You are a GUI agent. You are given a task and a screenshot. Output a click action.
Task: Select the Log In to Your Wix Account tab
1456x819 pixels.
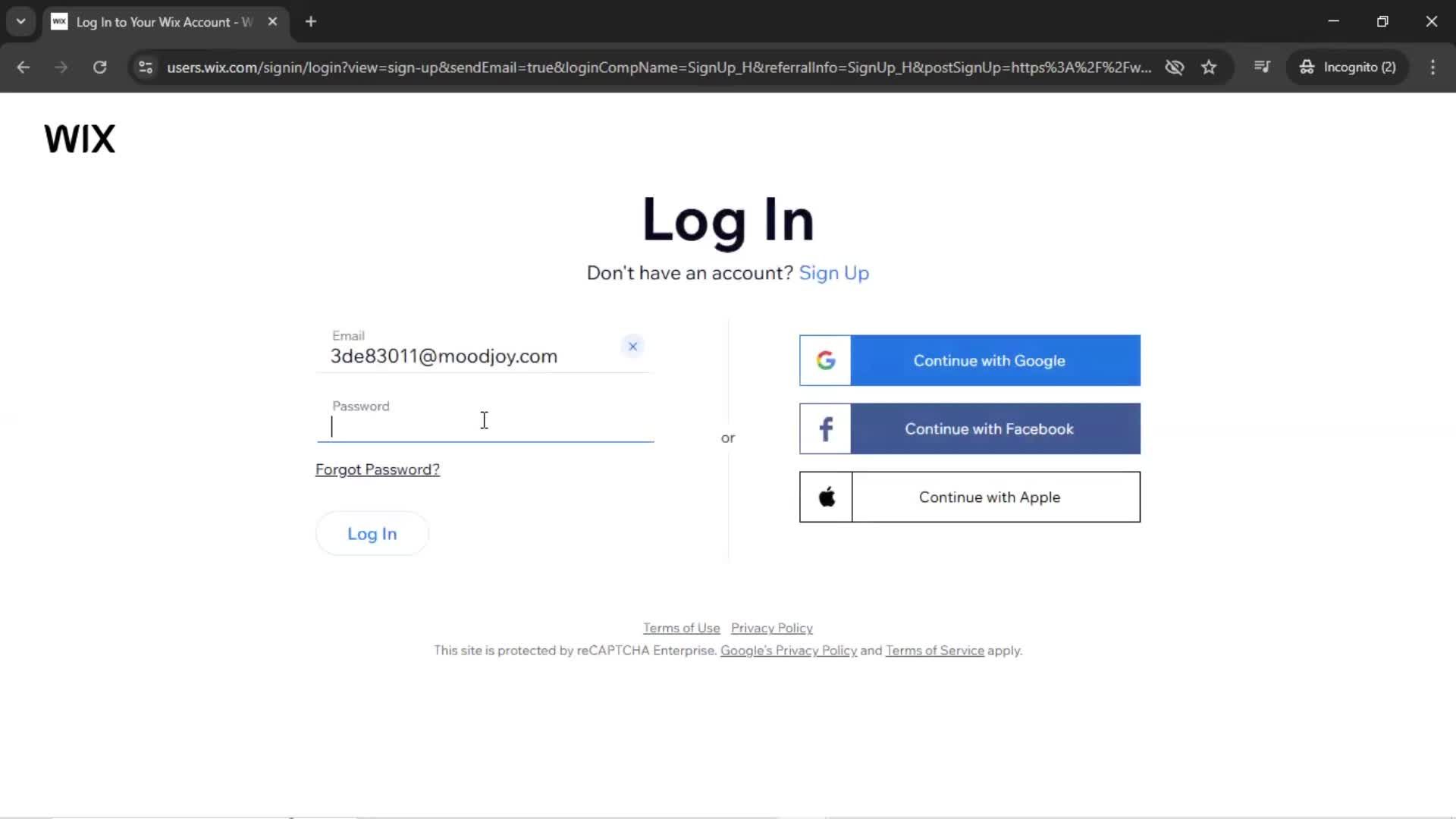click(165, 22)
